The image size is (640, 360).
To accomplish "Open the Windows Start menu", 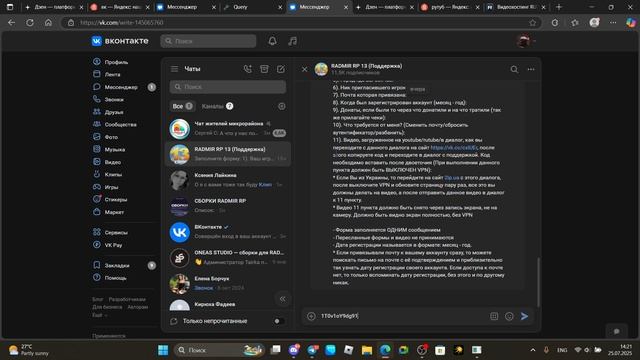I will pos(163,350).
